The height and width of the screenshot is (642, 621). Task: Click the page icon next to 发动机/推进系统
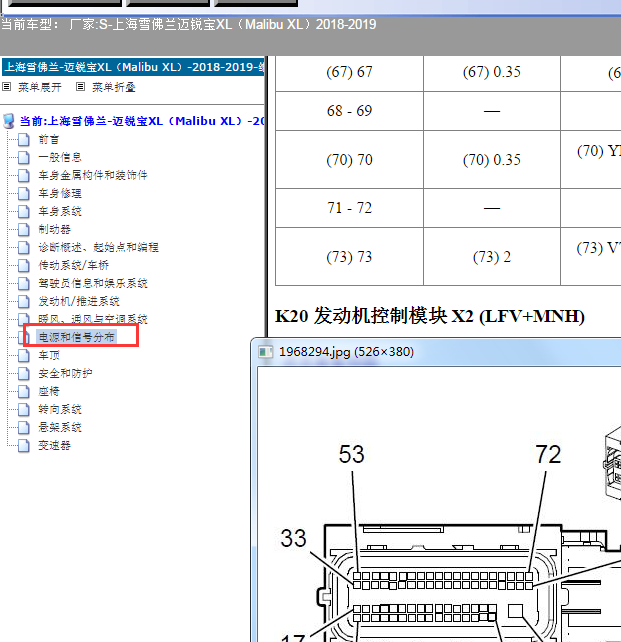click(x=24, y=302)
